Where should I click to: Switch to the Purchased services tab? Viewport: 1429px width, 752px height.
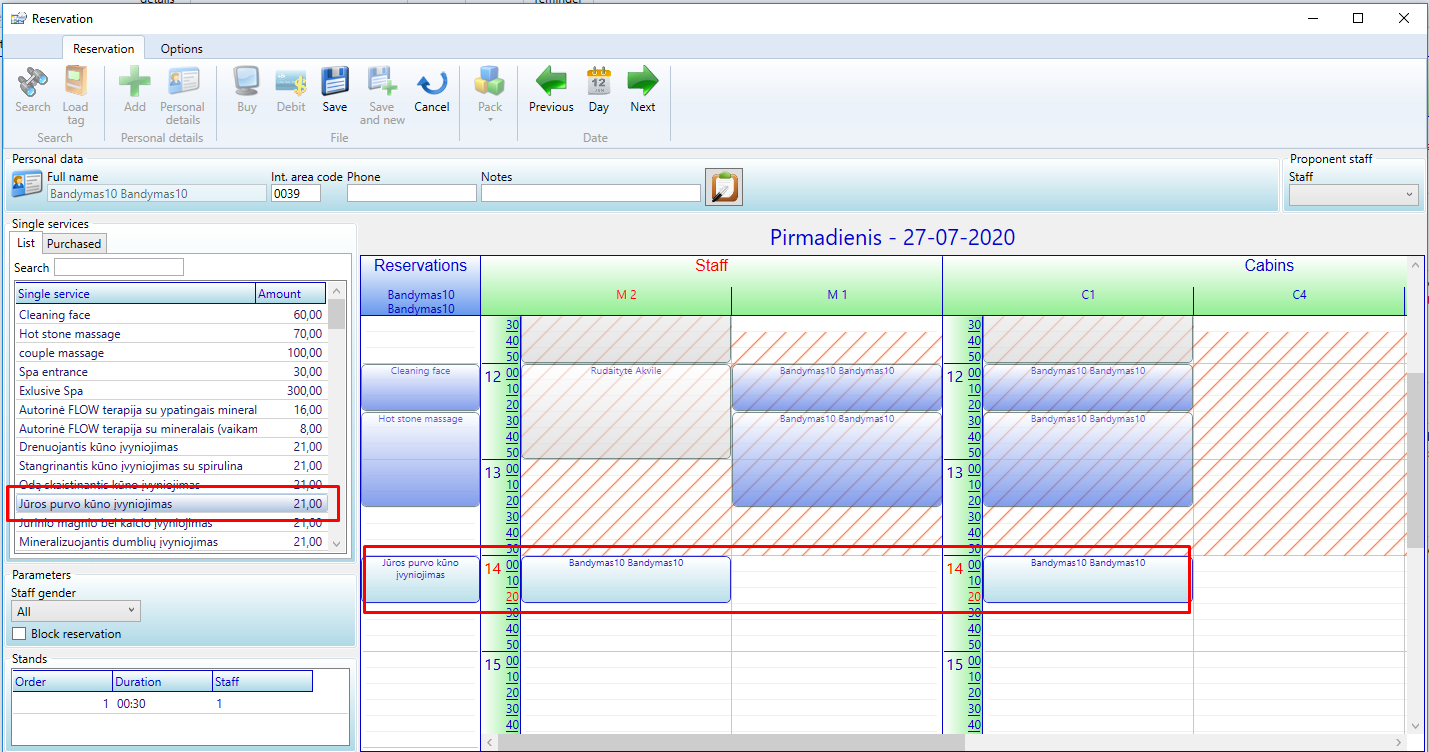74,244
